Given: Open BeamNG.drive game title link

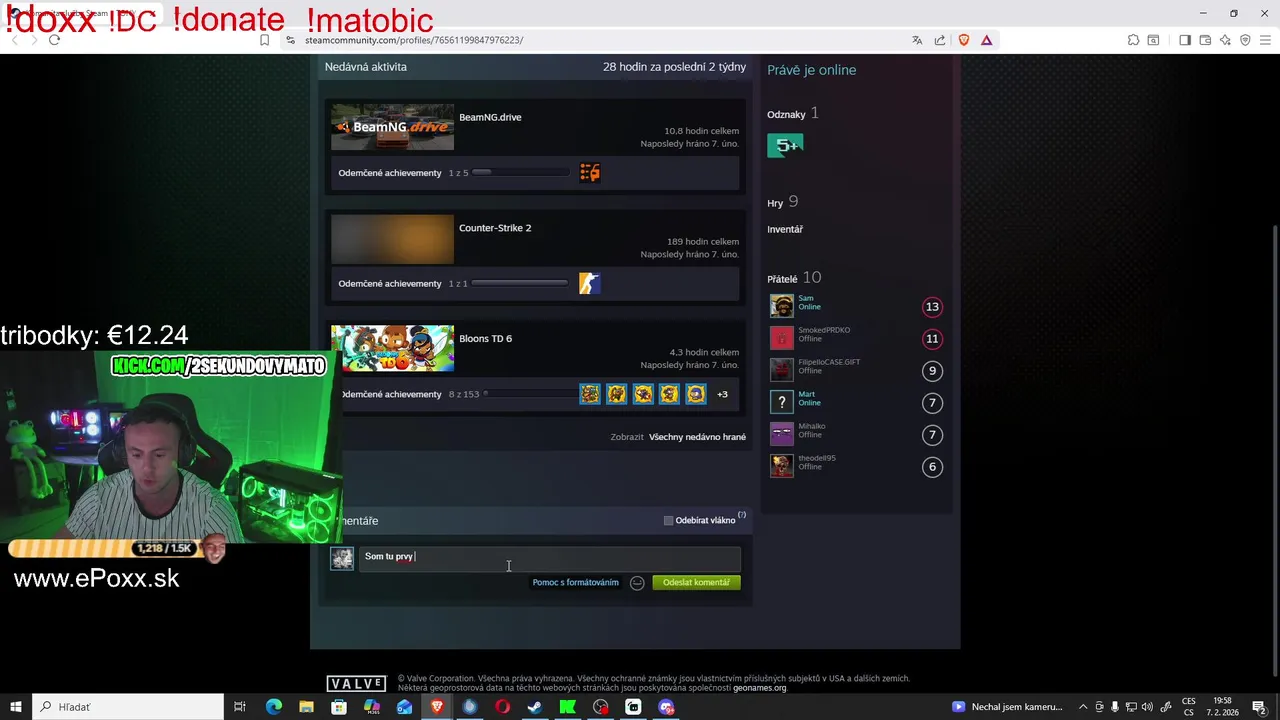Looking at the screenshot, I should point(490,117).
